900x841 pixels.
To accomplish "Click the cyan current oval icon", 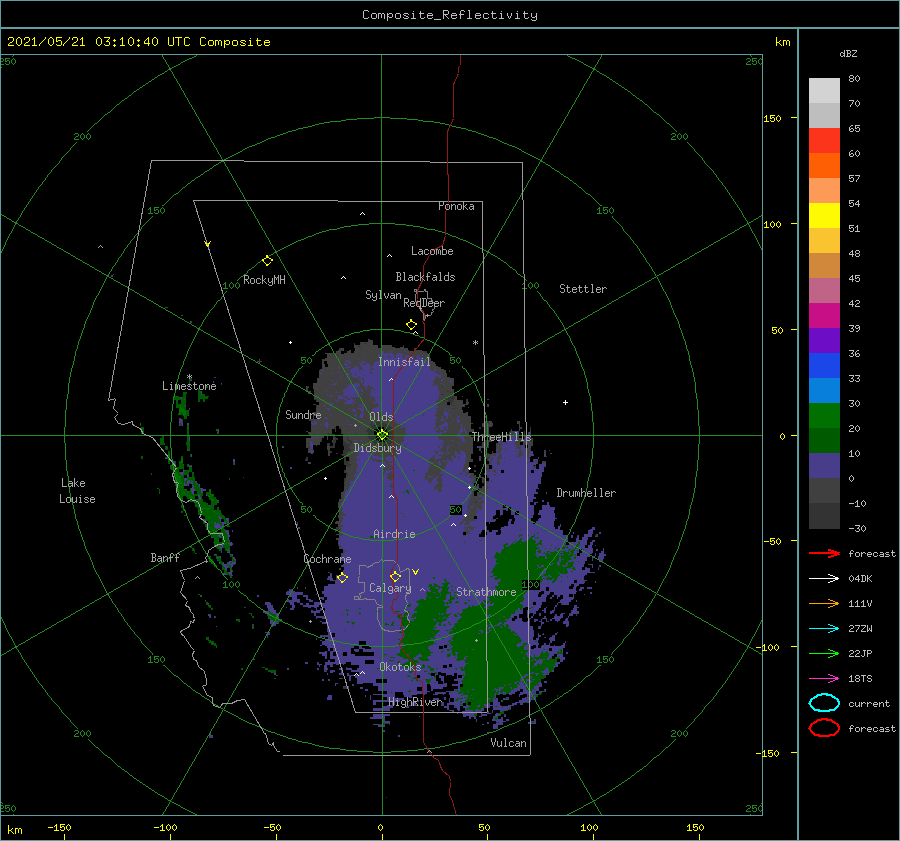I will click(x=824, y=703).
